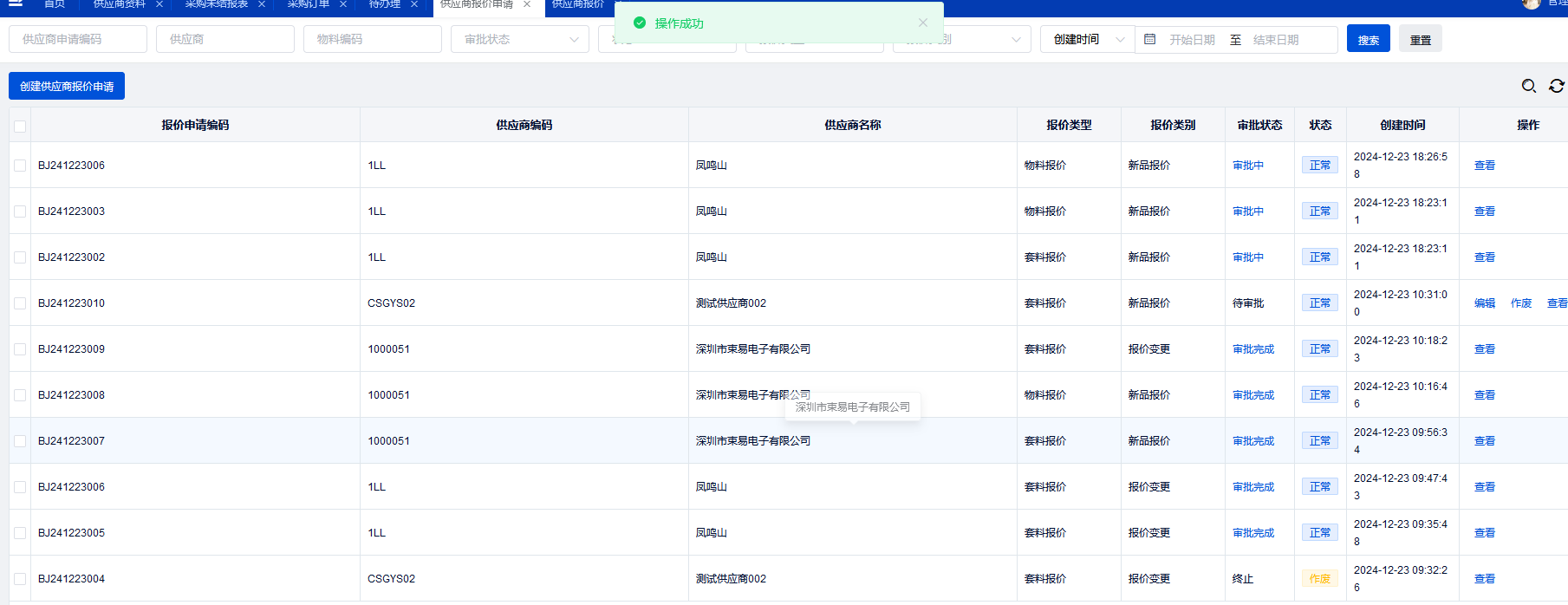The height and width of the screenshot is (605, 1568).
Task: Switch to the 供应商报价 tab
Action: coord(578,4)
